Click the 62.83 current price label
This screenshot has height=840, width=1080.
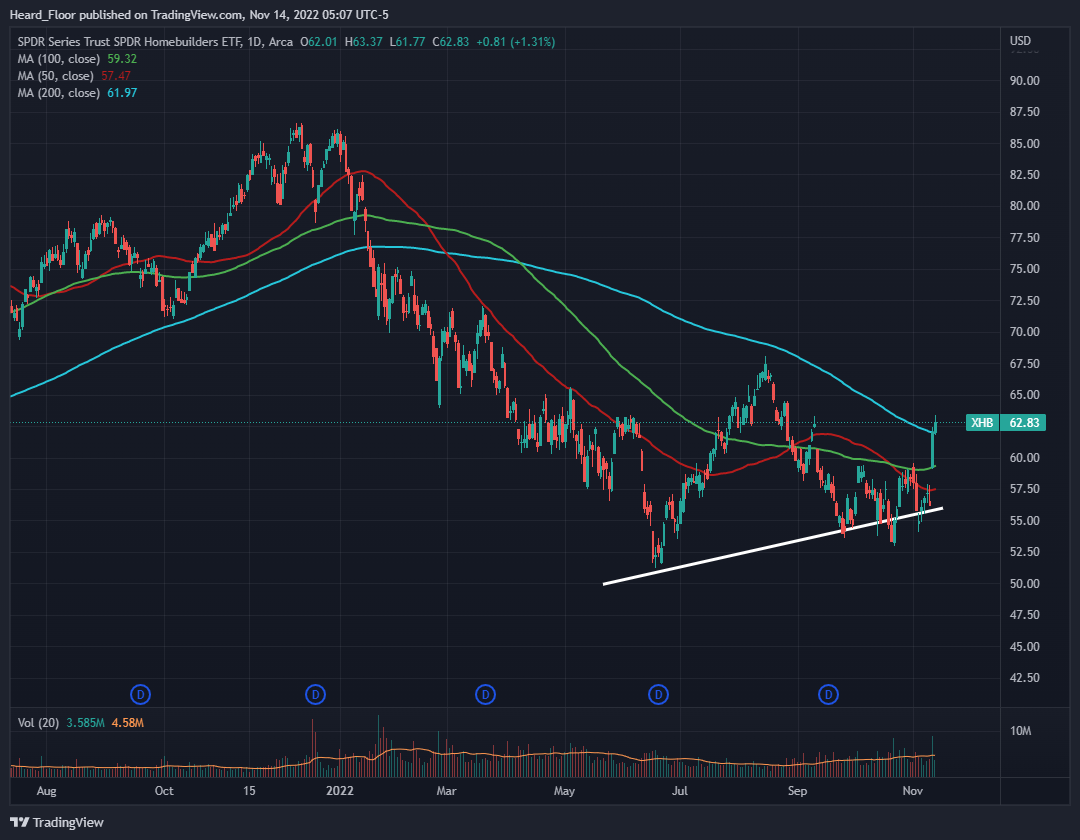(x=1024, y=423)
